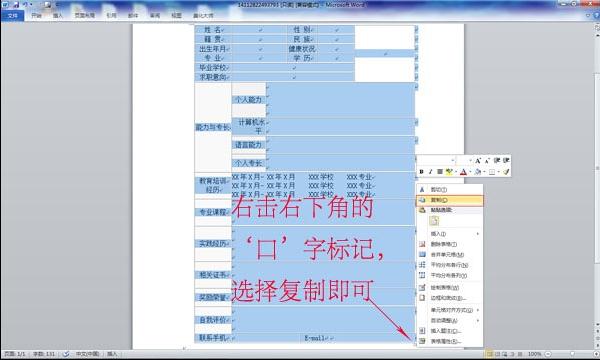Select Merge Cells in context menu
600x360 pixels.
pos(450,254)
